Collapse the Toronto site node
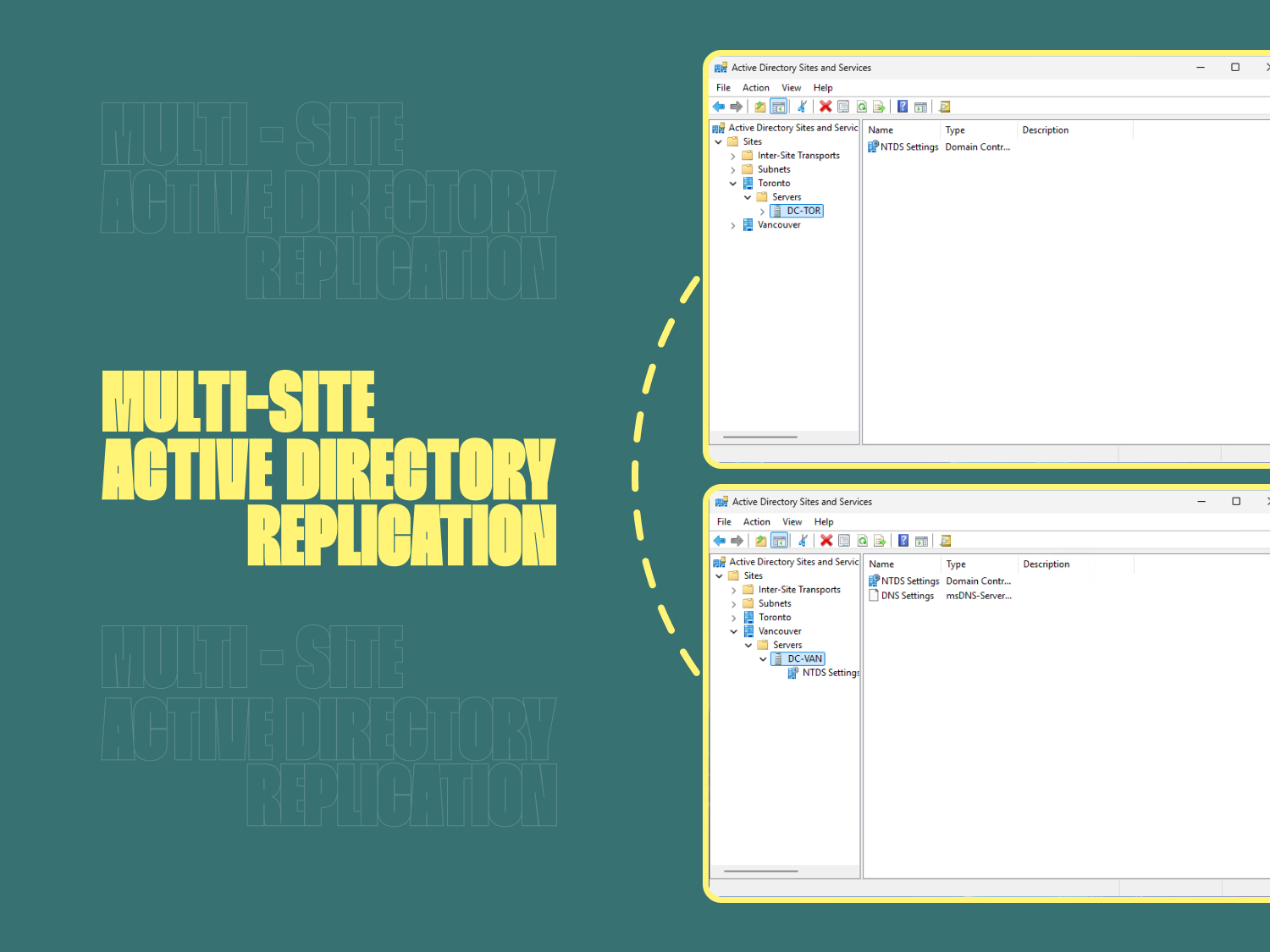Viewport: 1270px width, 952px height. (733, 183)
